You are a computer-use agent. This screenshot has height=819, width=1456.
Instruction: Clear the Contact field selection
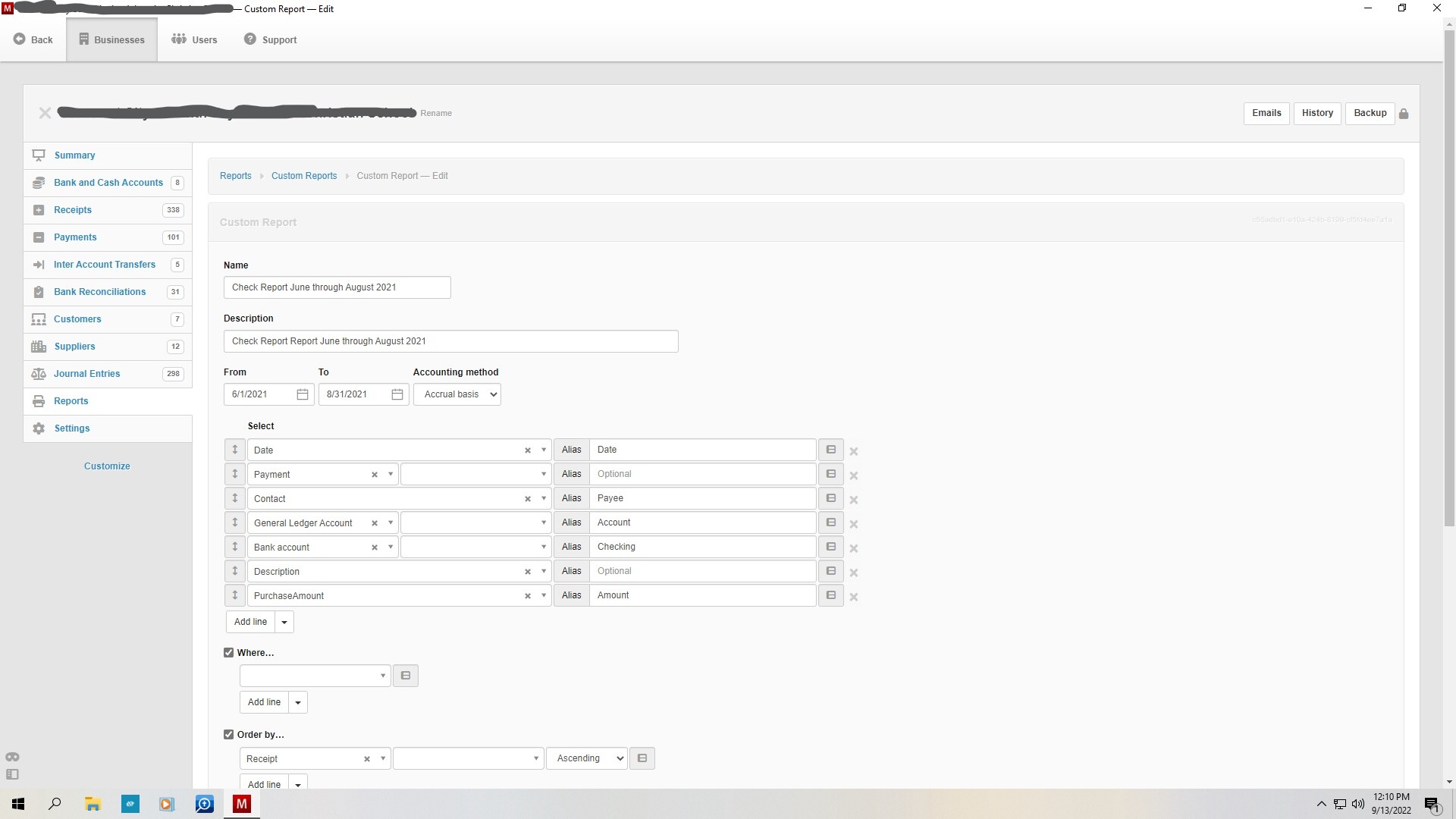[x=528, y=499]
